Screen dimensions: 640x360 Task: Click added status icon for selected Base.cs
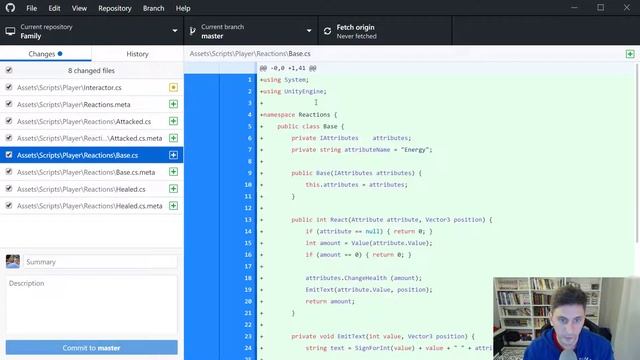tap(173, 155)
